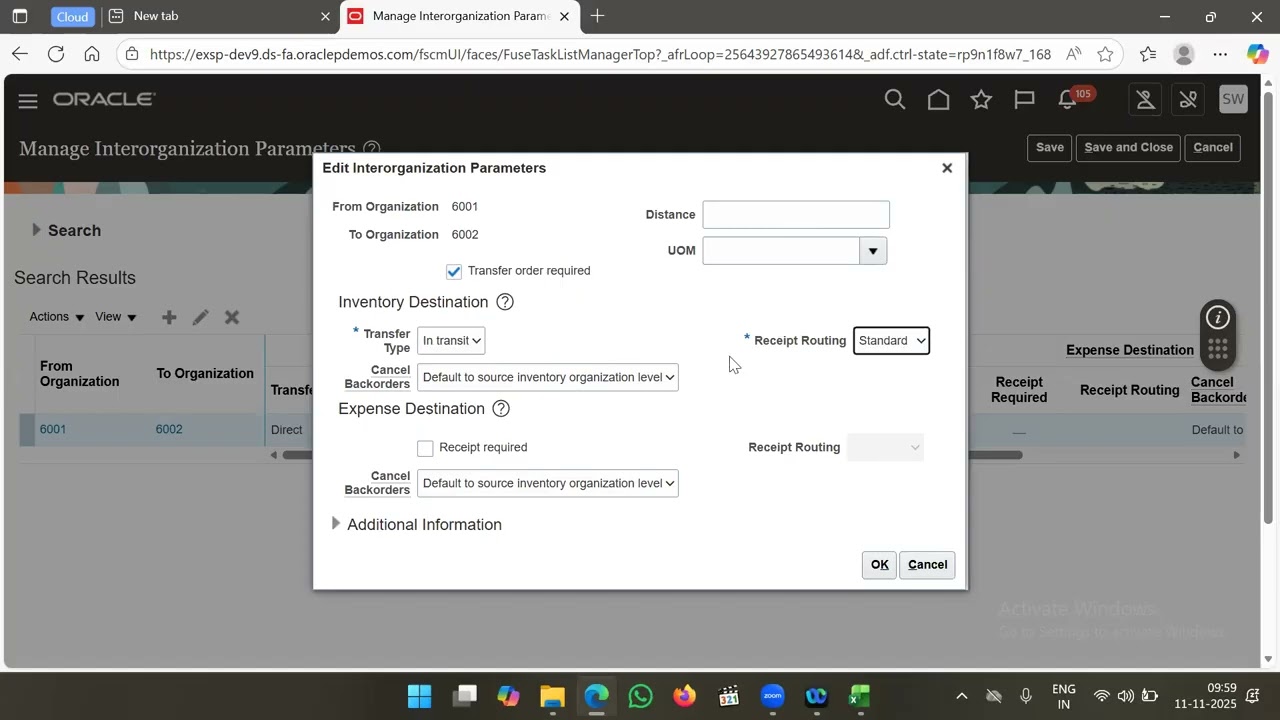Expand the Search section
Viewport: 1280px width, 720px height.
point(36,230)
